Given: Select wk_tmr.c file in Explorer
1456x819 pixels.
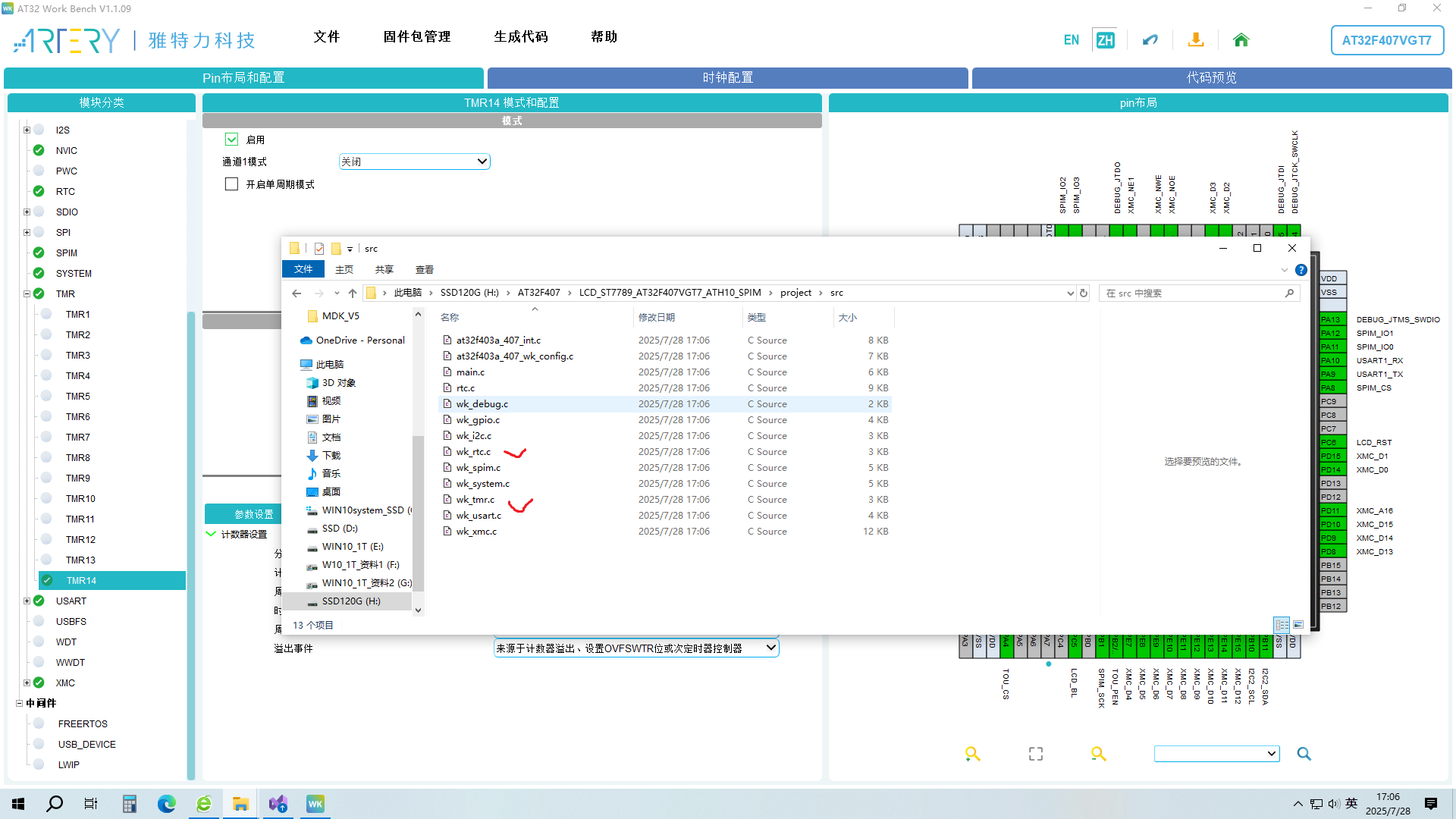Looking at the screenshot, I should click(475, 499).
